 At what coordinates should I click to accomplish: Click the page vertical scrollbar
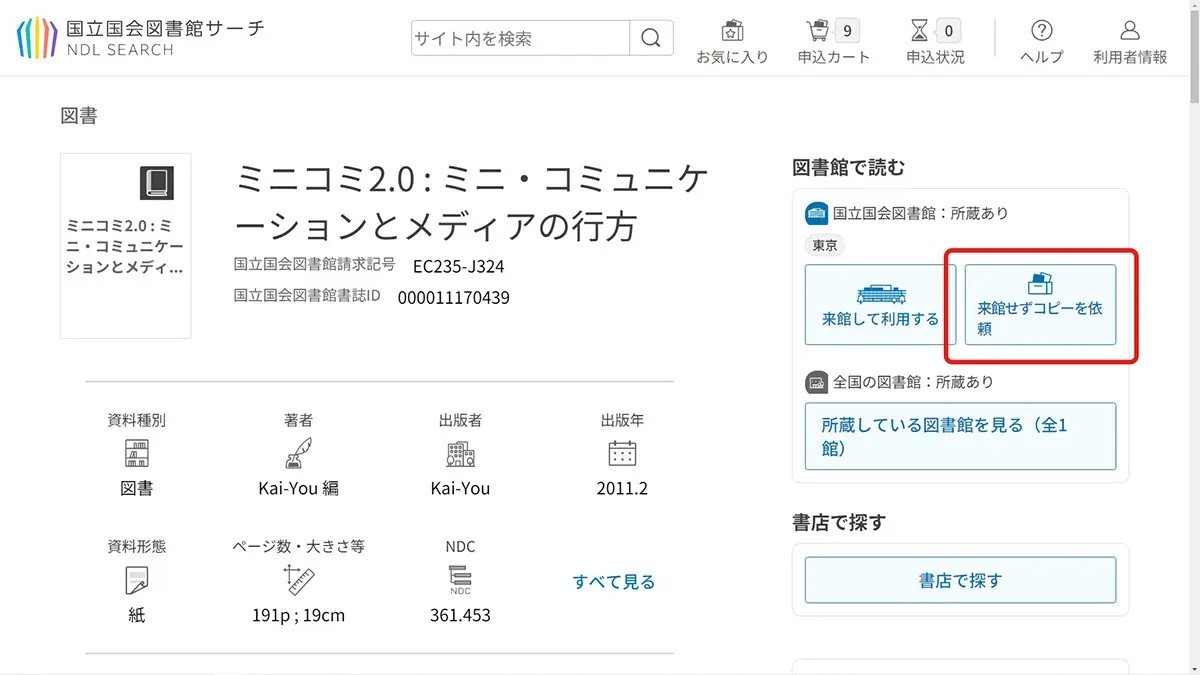tap(1193, 300)
